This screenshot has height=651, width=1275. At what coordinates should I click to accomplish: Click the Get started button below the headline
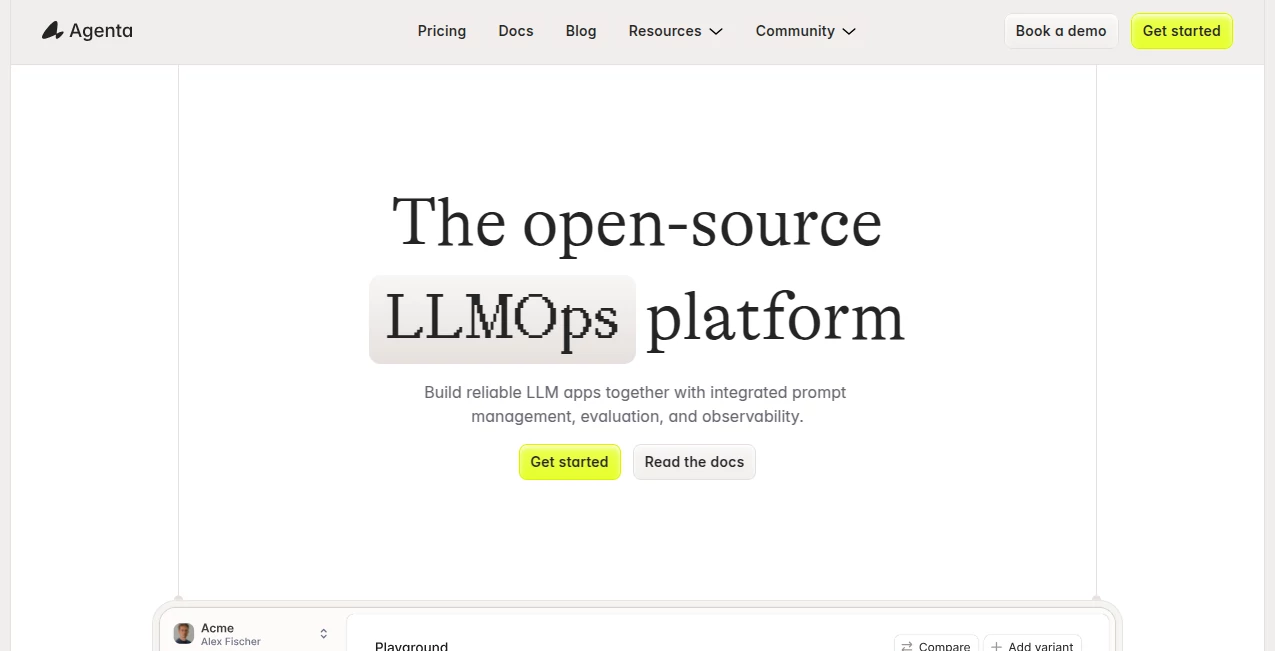coord(569,462)
